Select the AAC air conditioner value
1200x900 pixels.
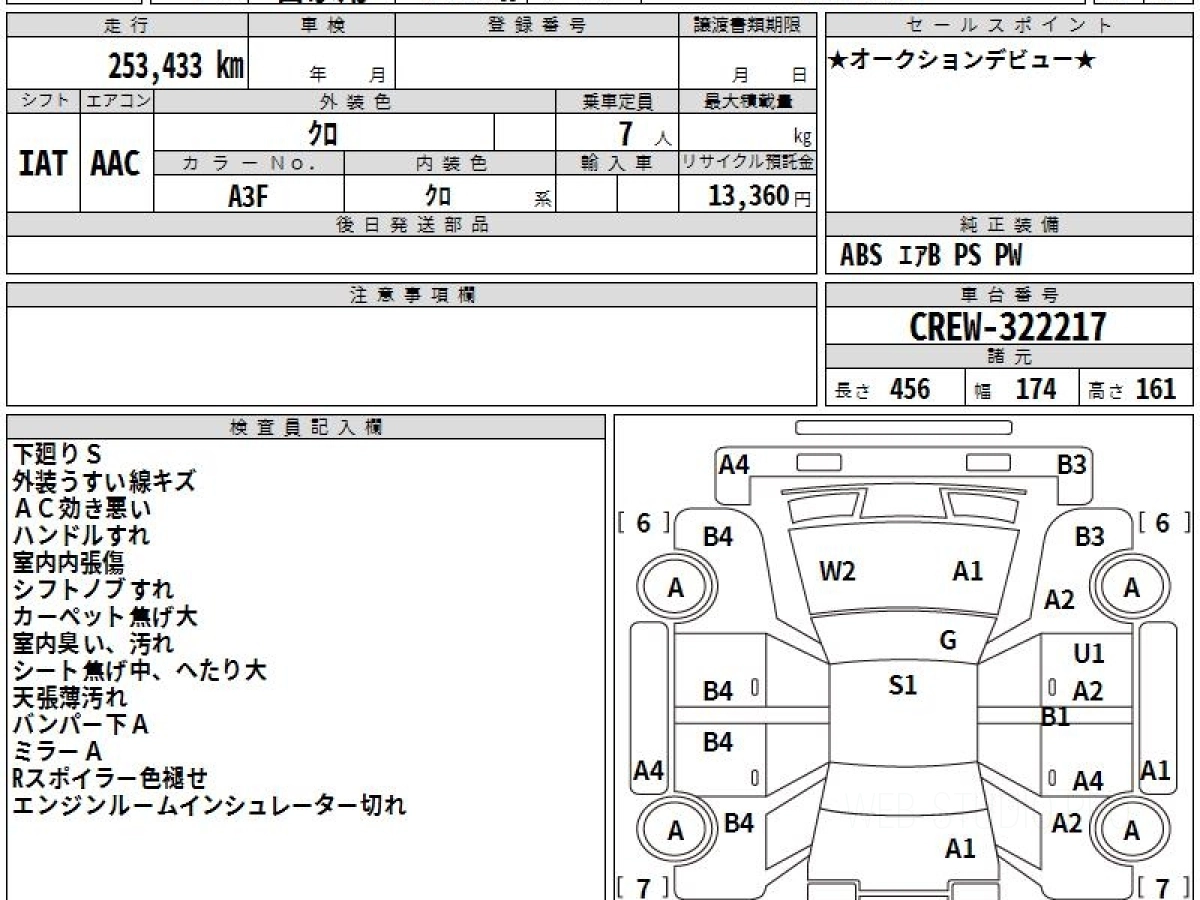tap(116, 164)
